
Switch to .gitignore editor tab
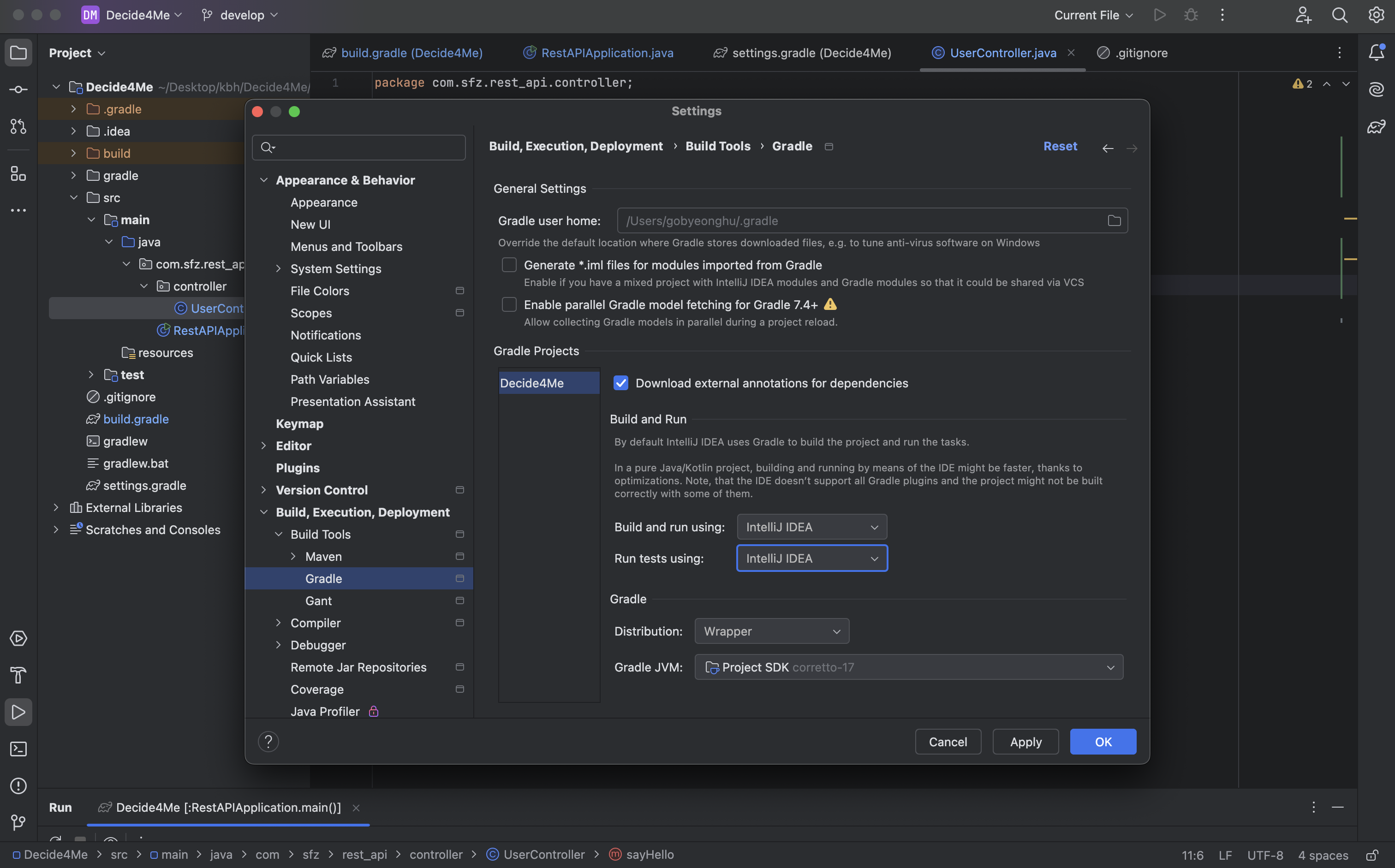point(1132,53)
